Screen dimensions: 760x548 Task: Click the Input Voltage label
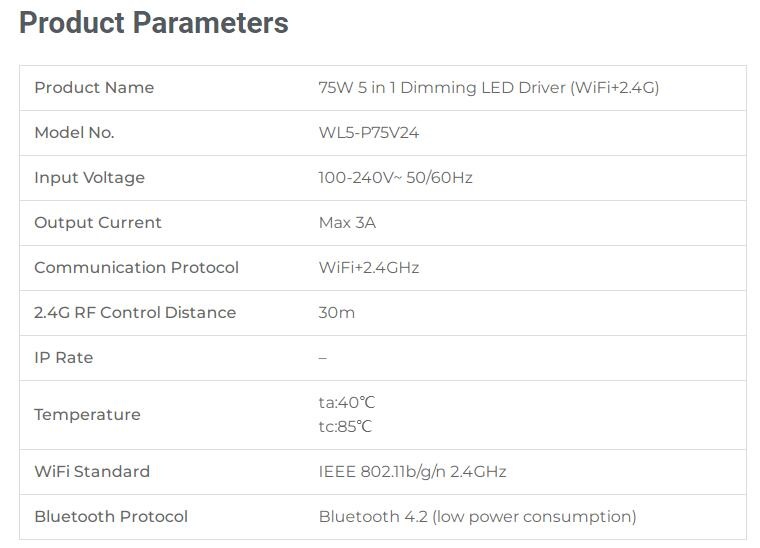pos(89,178)
